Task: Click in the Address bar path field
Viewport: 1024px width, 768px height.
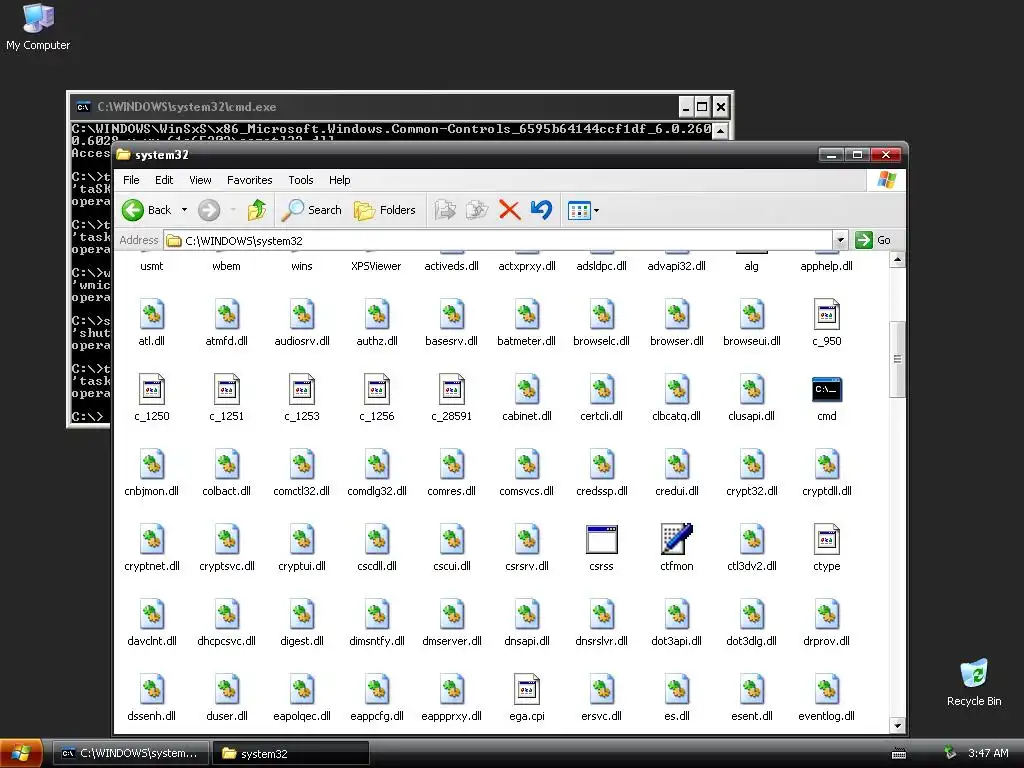Action: pos(499,240)
